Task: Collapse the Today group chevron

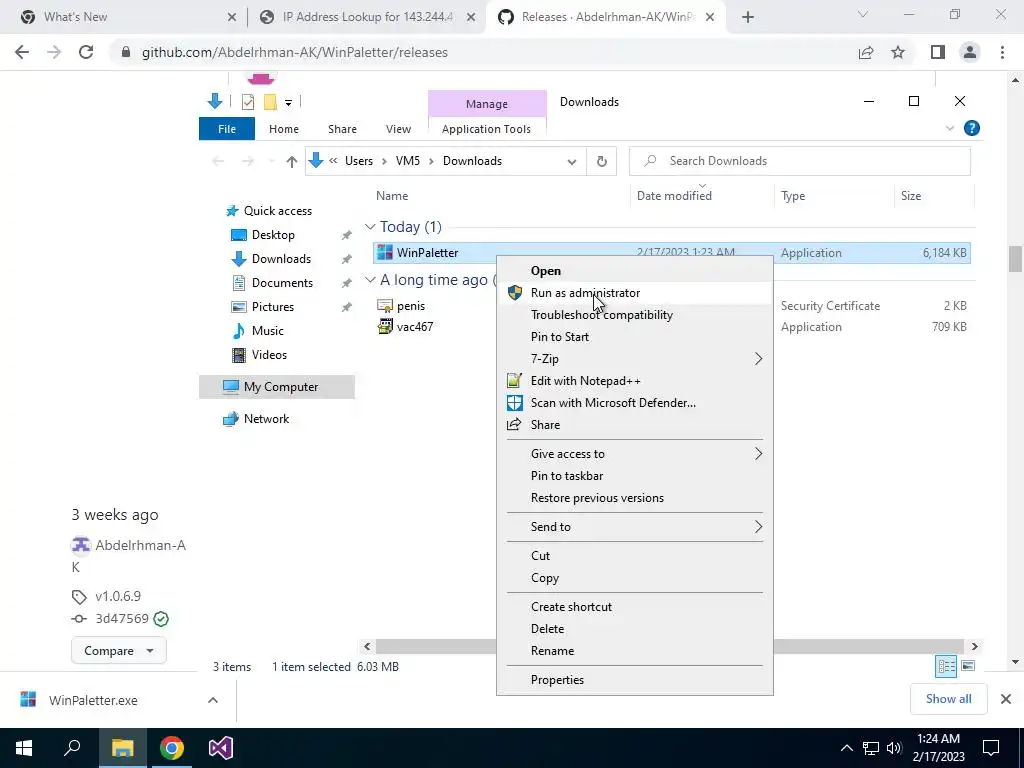Action: click(x=370, y=227)
